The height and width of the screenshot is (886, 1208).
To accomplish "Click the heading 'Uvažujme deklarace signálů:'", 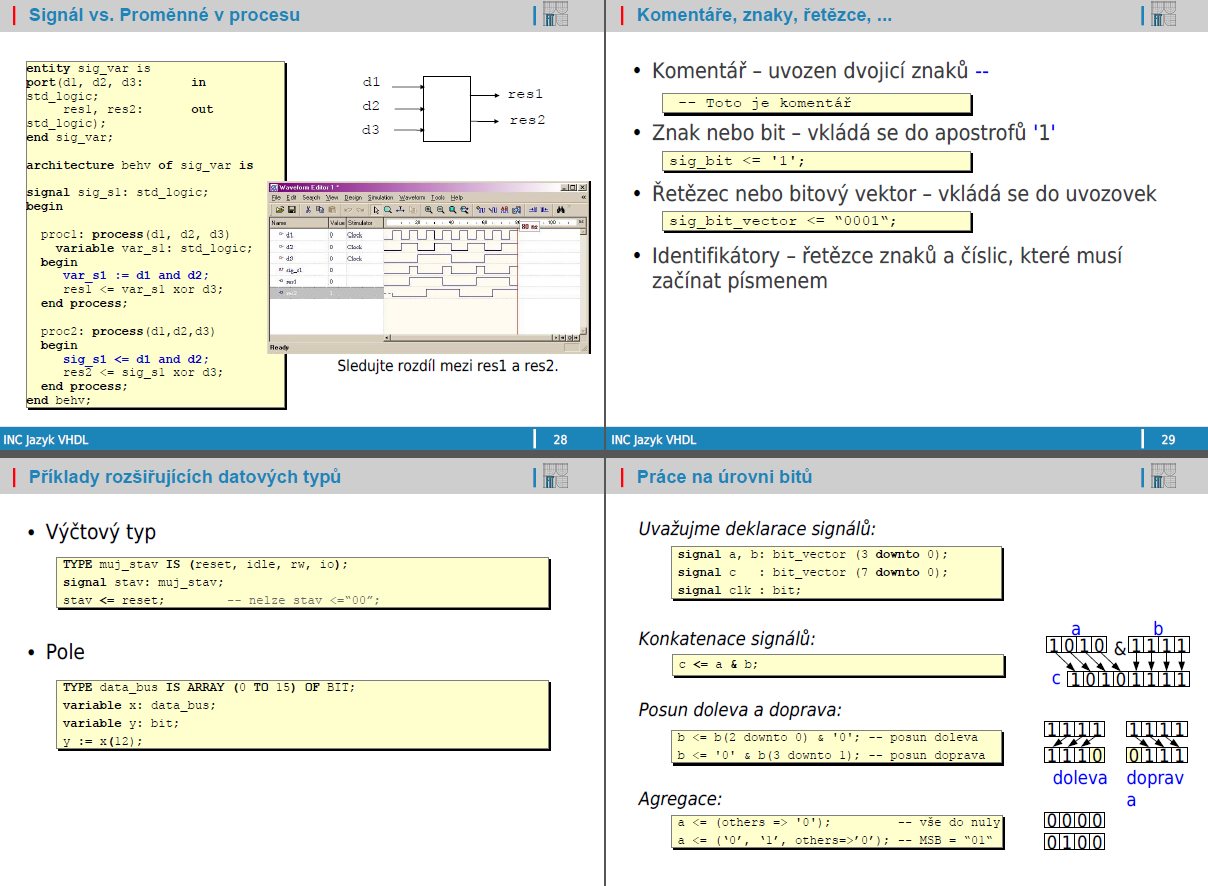I will click(x=757, y=528).
